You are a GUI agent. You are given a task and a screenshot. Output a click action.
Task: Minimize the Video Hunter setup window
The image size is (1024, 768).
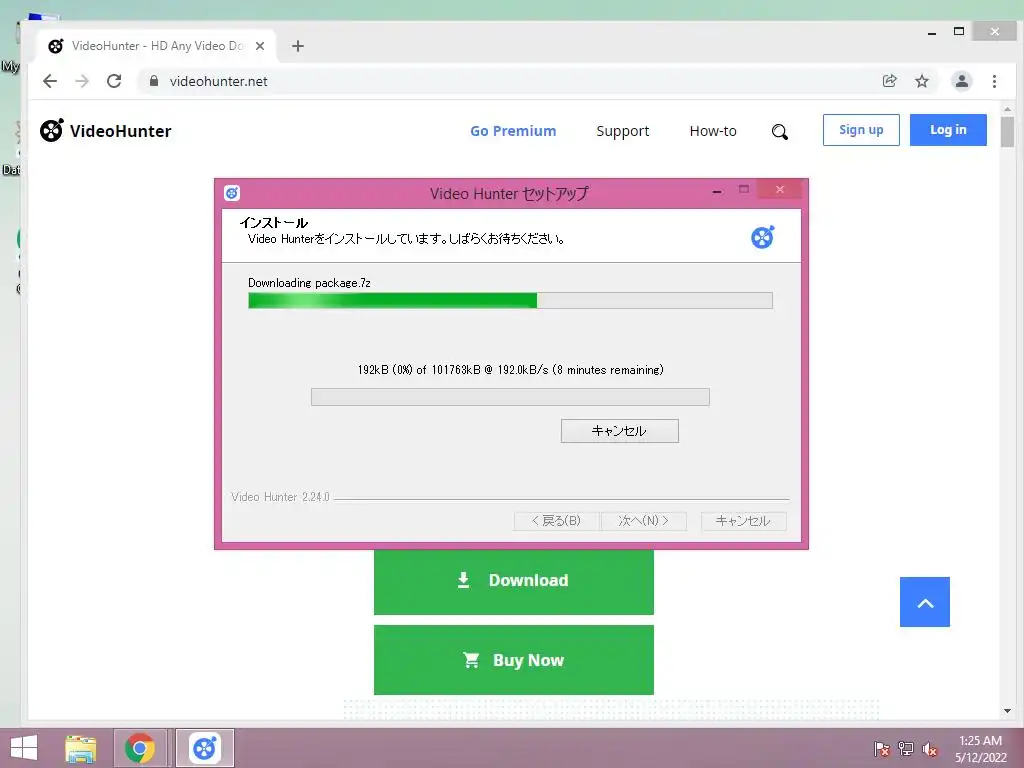717,191
